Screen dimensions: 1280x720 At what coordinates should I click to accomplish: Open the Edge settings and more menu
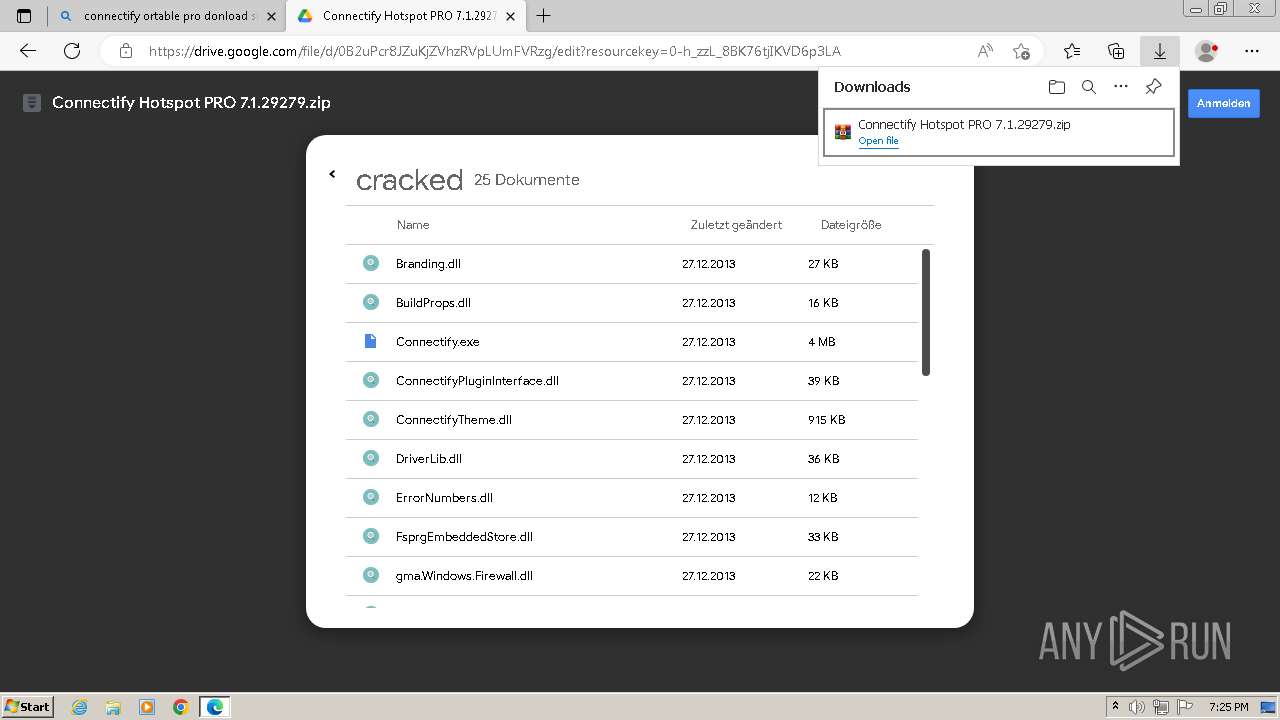click(x=1252, y=51)
